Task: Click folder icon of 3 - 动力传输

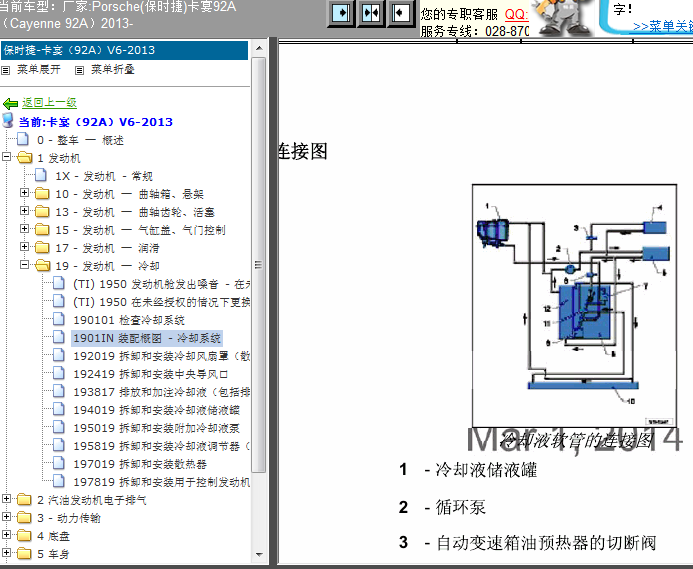Action: pos(24,518)
